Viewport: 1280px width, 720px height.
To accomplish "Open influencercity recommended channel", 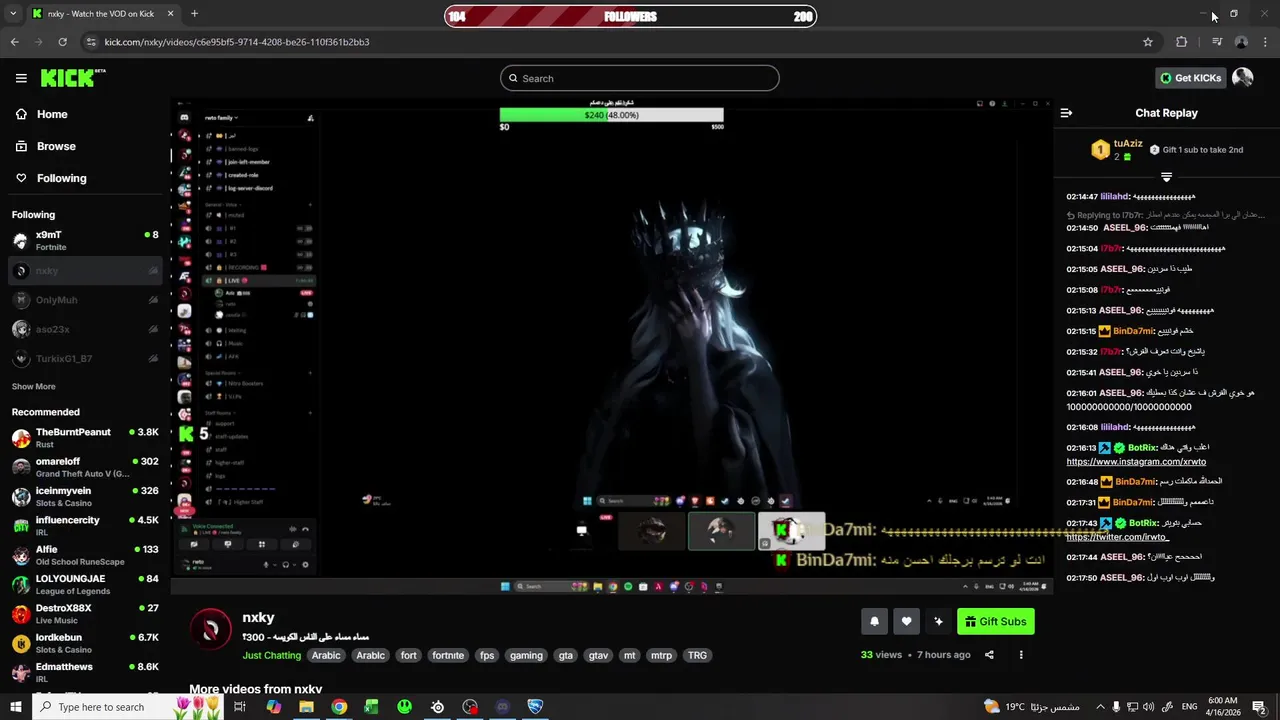I will [85, 525].
